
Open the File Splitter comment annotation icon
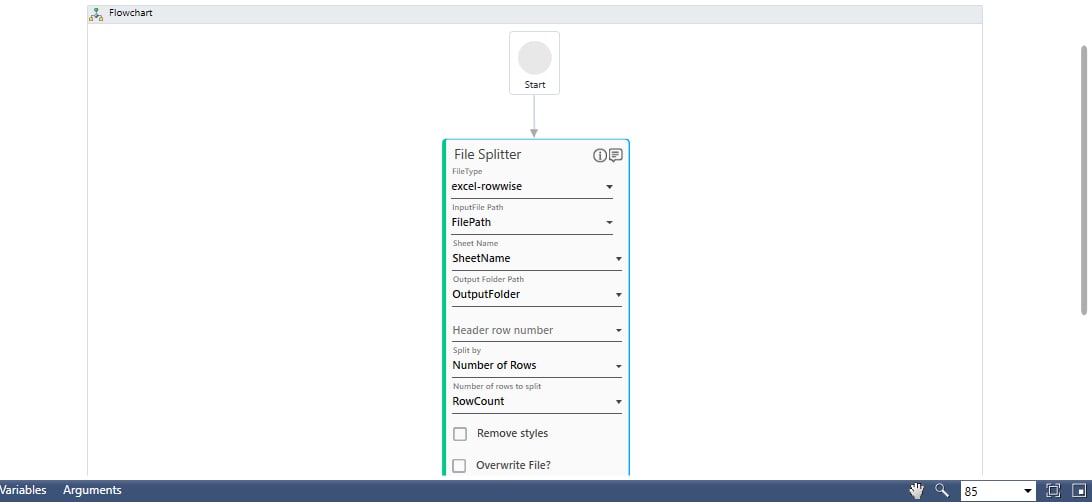pos(616,155)
